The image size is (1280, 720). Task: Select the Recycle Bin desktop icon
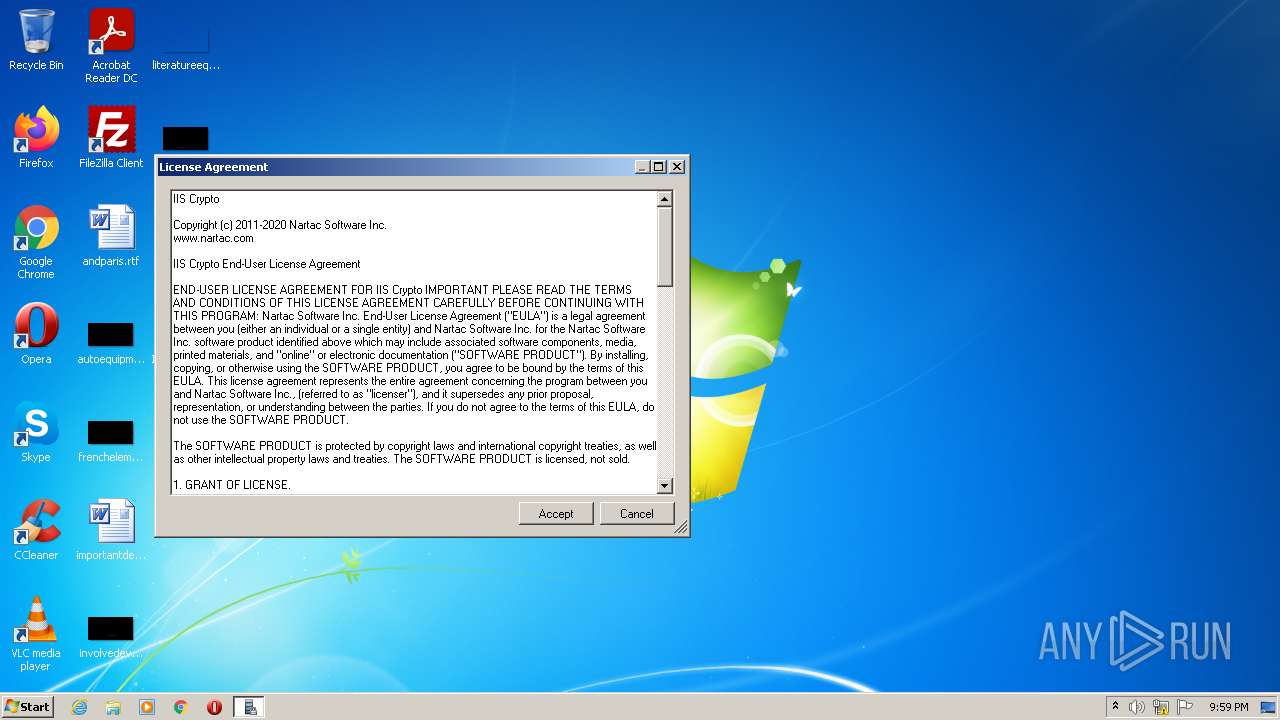36,40
